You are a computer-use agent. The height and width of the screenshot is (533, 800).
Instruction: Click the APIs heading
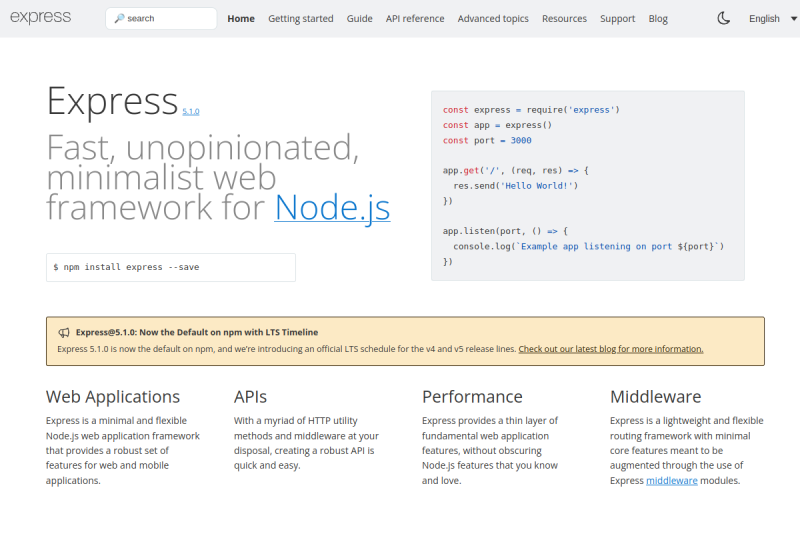click(x=251, y=397)
